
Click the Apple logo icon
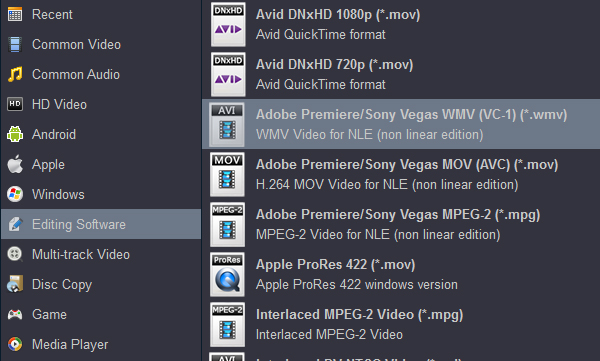tap(15, 164)
